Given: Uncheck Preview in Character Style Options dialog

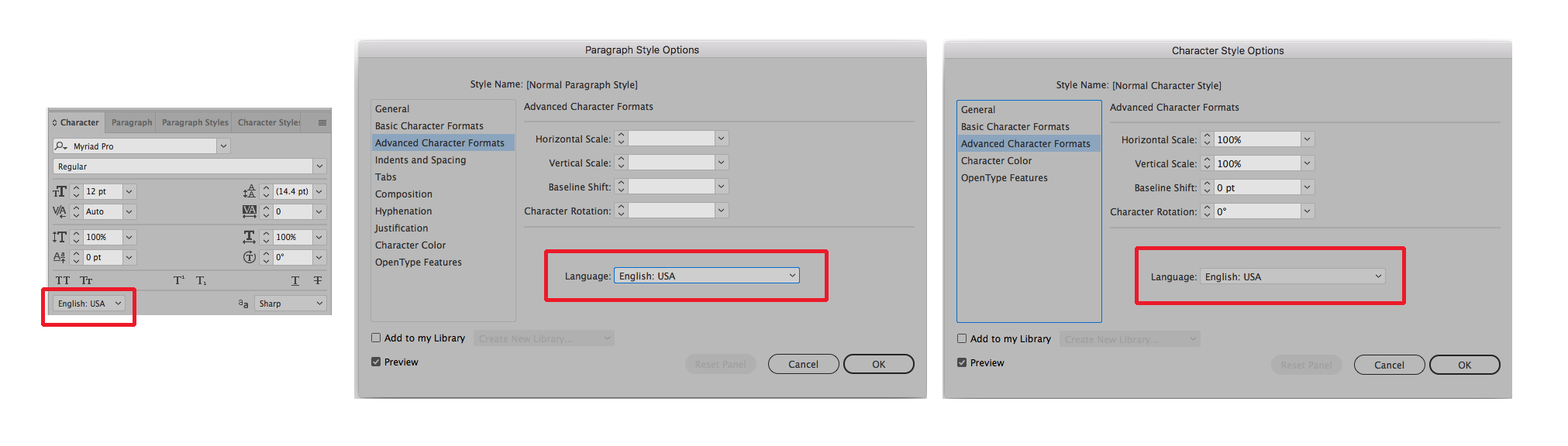Looking at the screenshot, I should click(962, 362).
